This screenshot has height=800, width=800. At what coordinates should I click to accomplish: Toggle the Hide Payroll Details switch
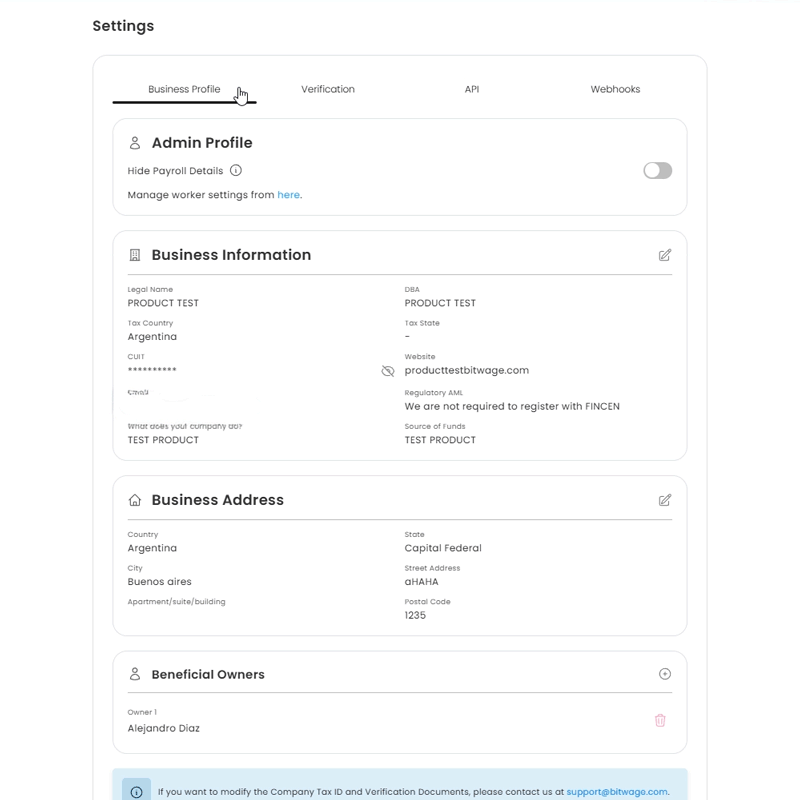pos(657,171)
